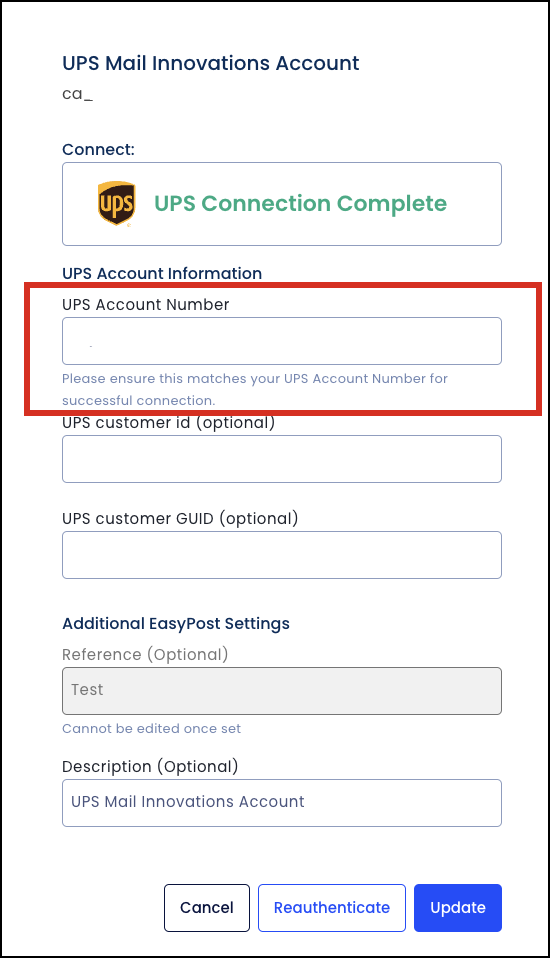
Task: Click the Cannot be edited once set hint
Action: coord(152,728)
